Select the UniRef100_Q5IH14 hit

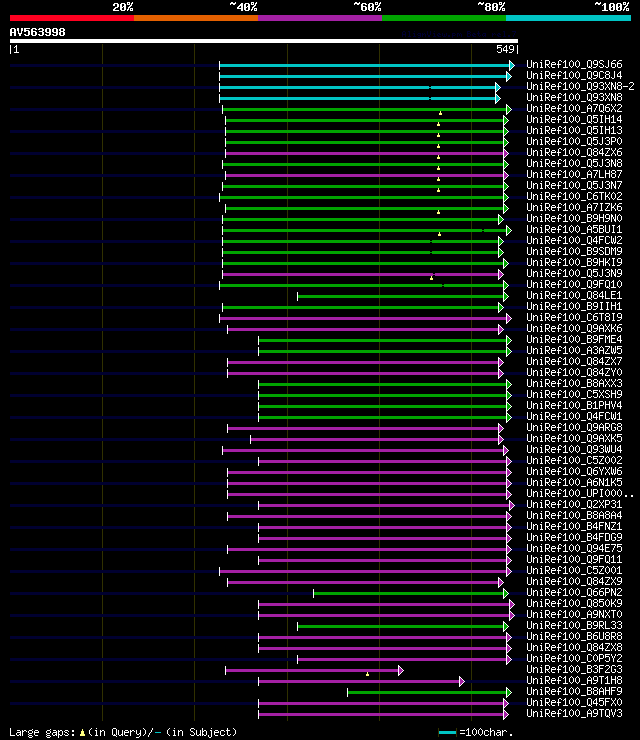tap(574, 119)
